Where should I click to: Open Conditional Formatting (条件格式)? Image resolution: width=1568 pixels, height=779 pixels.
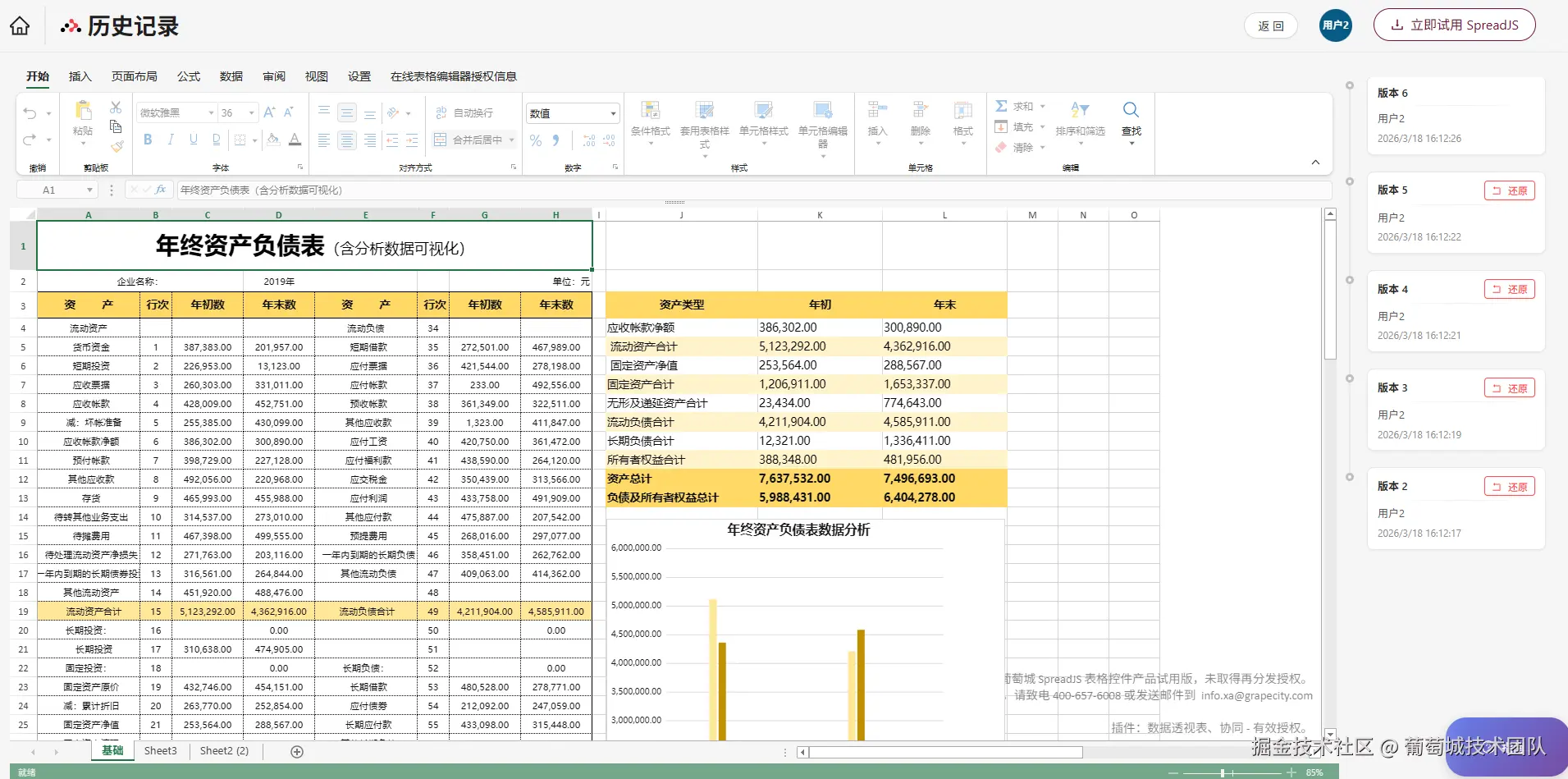tap(651, 121)
